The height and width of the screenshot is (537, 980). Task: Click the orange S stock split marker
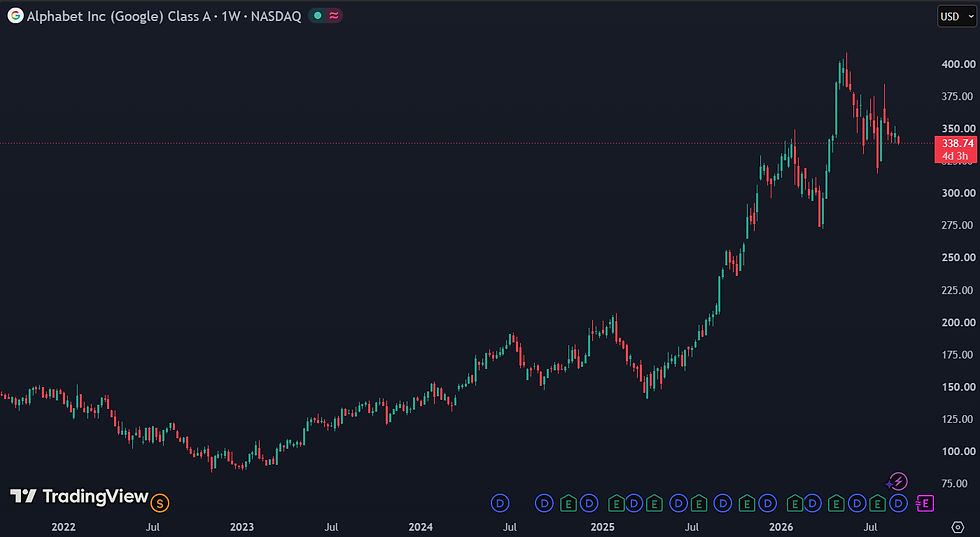160,502
